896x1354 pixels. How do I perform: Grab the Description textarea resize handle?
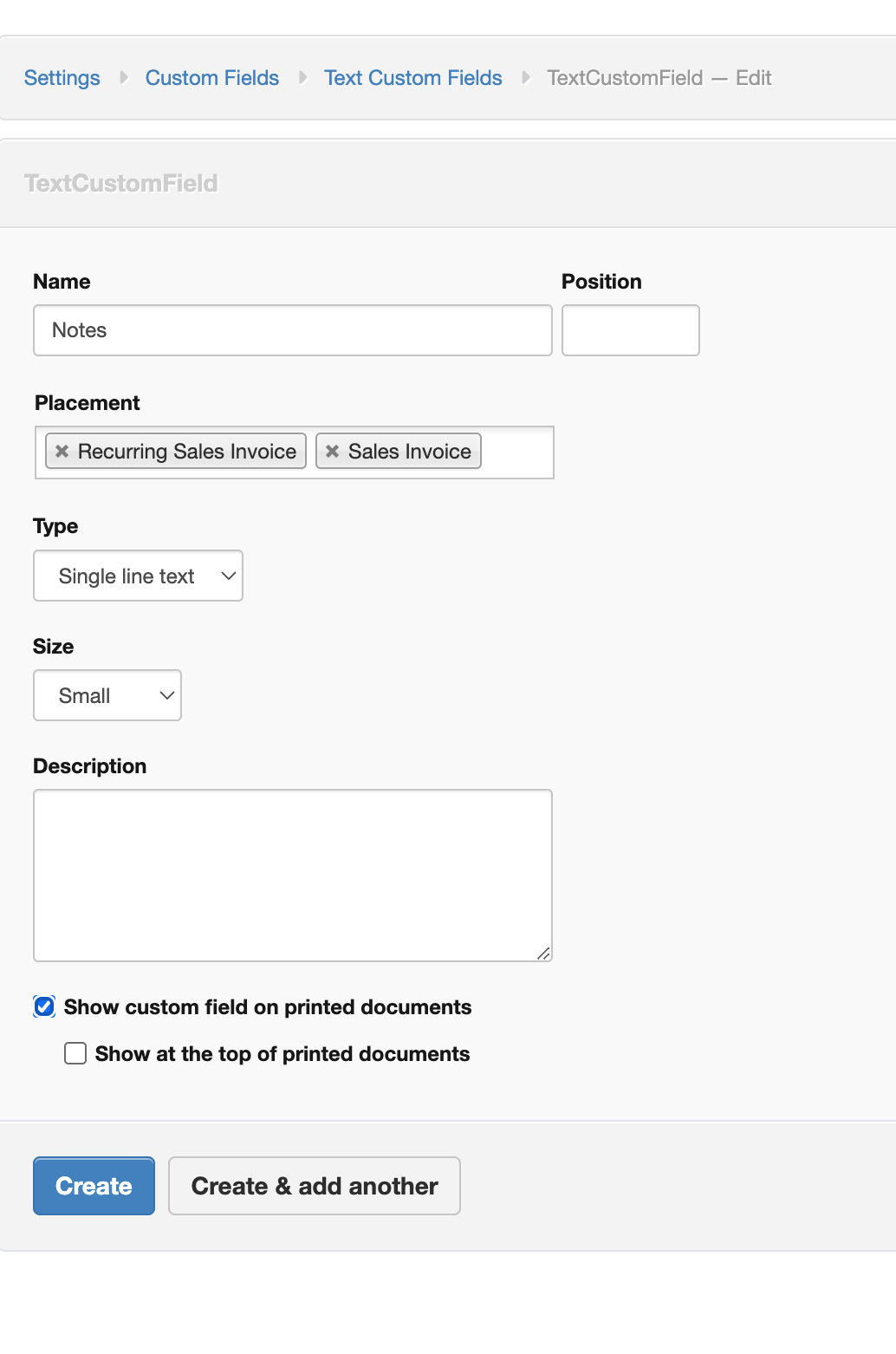pyautogui.click(x=543, y=954)
